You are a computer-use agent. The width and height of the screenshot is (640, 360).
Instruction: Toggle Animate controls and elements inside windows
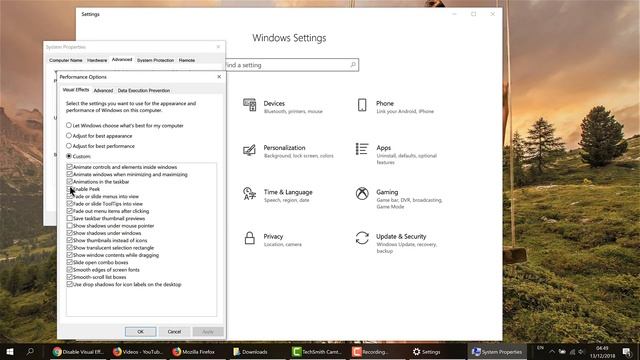(x=69, y=167)
